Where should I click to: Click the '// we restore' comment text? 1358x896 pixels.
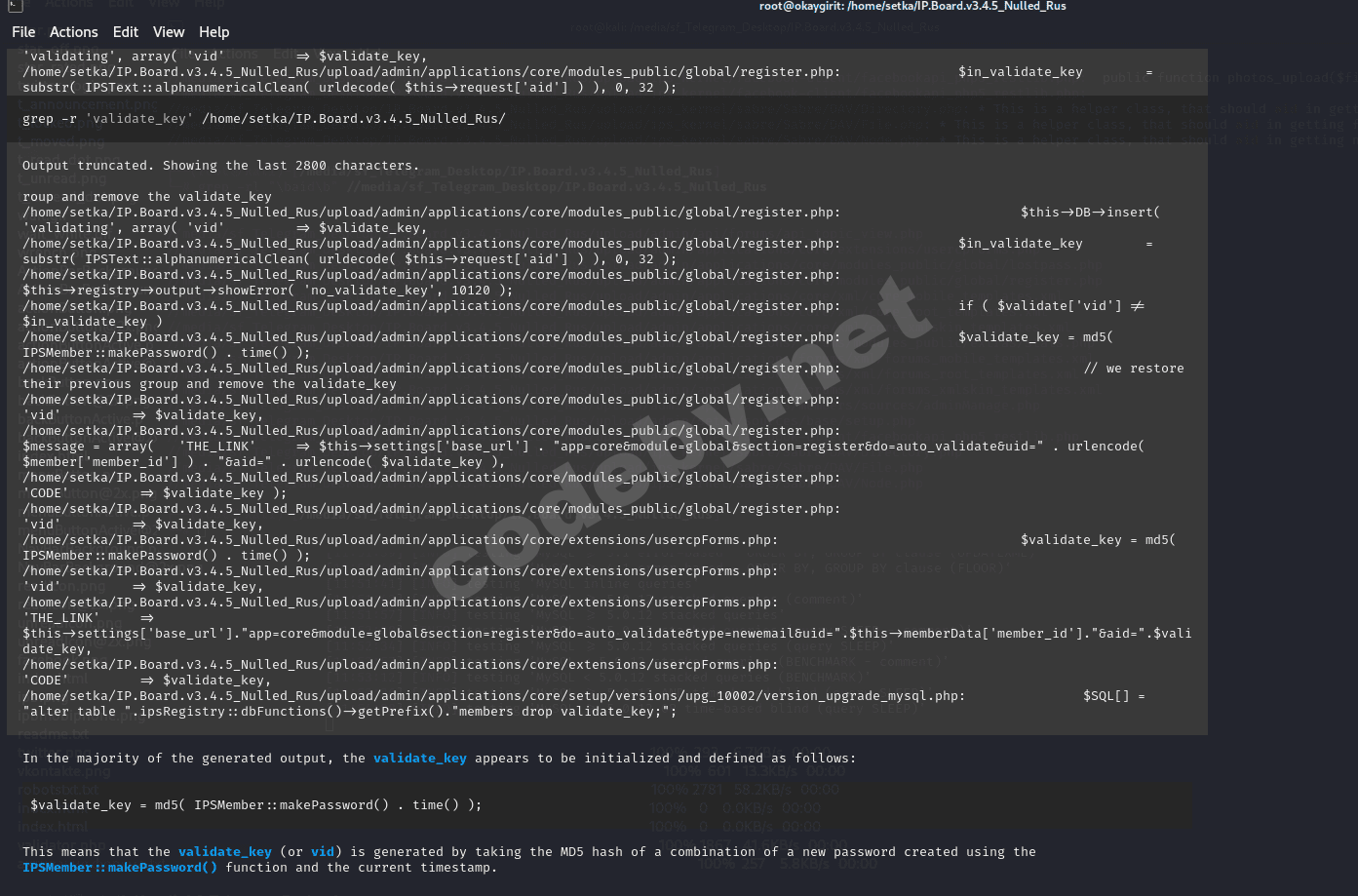tap(1134, 369)
